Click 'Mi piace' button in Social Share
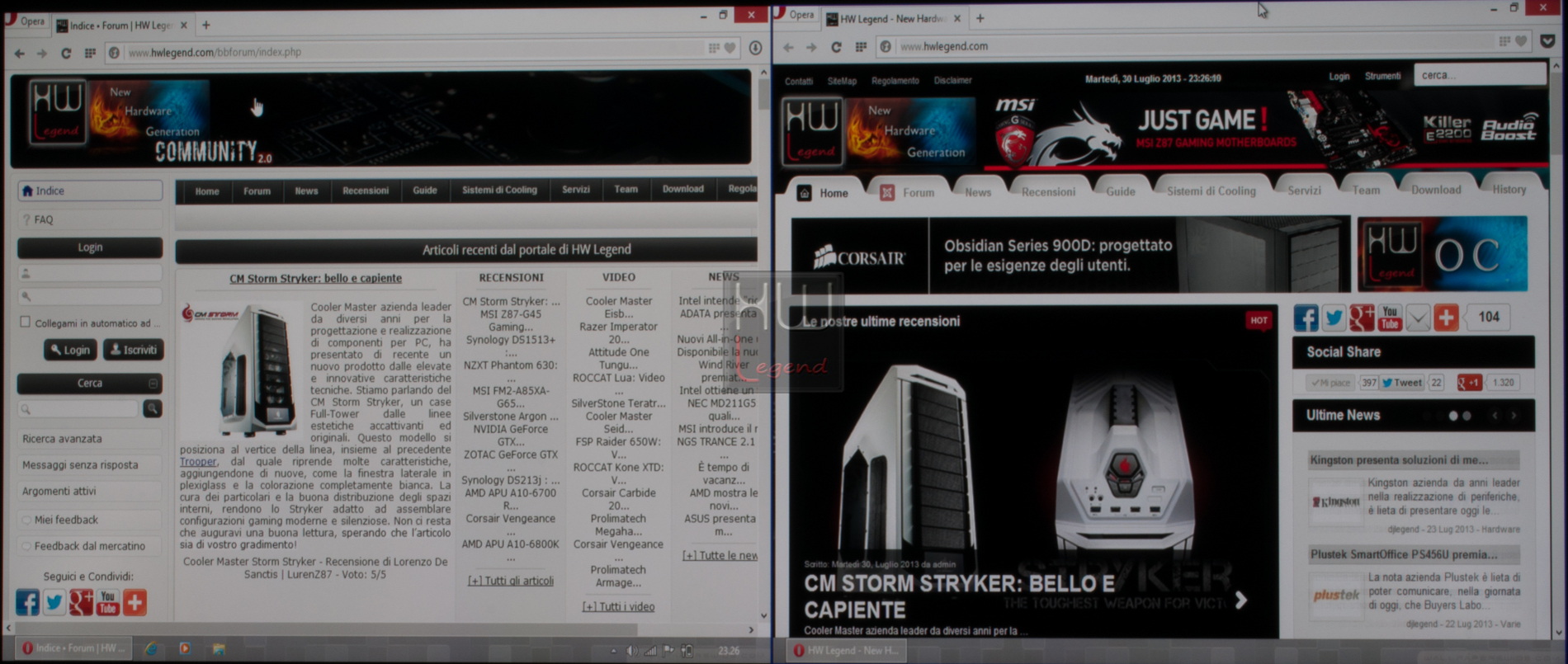 tap(1331, 383)
